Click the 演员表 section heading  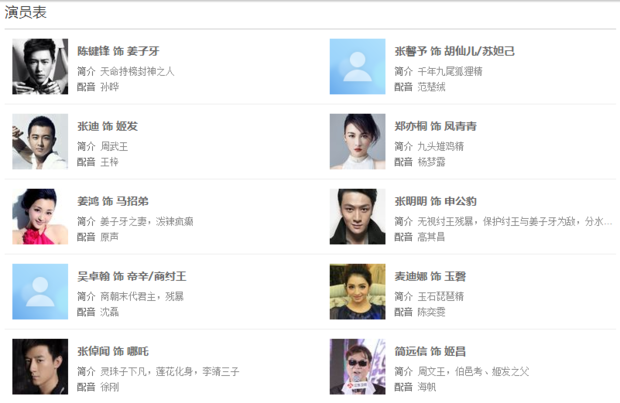(26, 12)
